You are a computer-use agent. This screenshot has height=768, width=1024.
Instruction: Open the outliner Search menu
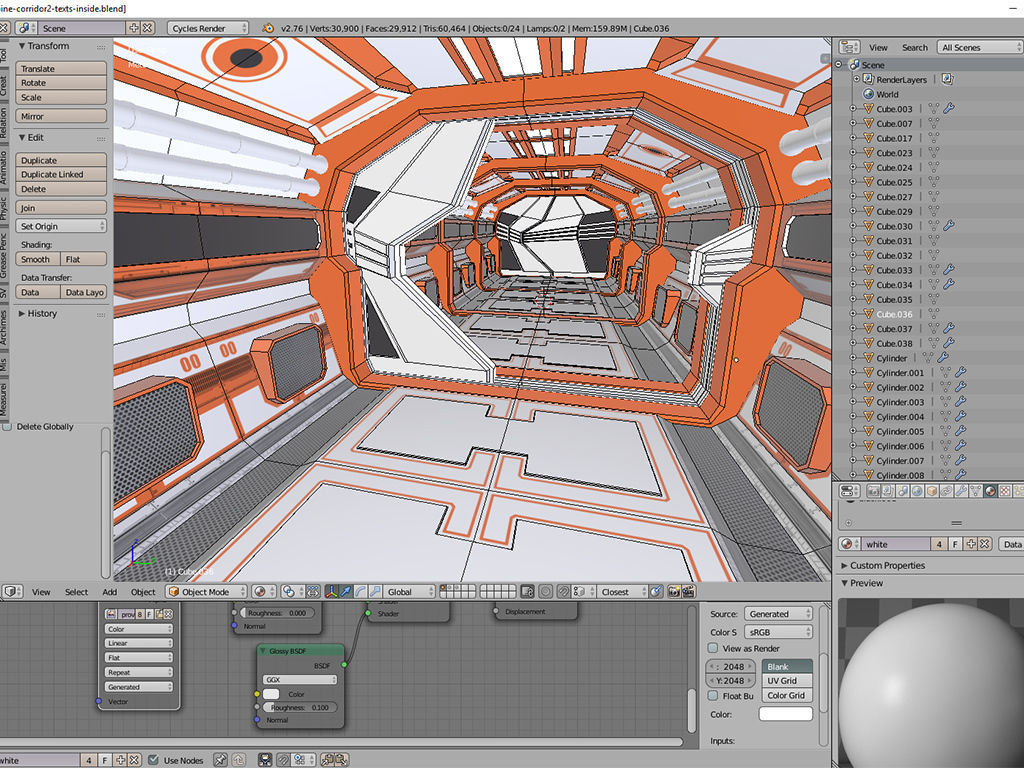pyautogui.click(x=914, y=47)
